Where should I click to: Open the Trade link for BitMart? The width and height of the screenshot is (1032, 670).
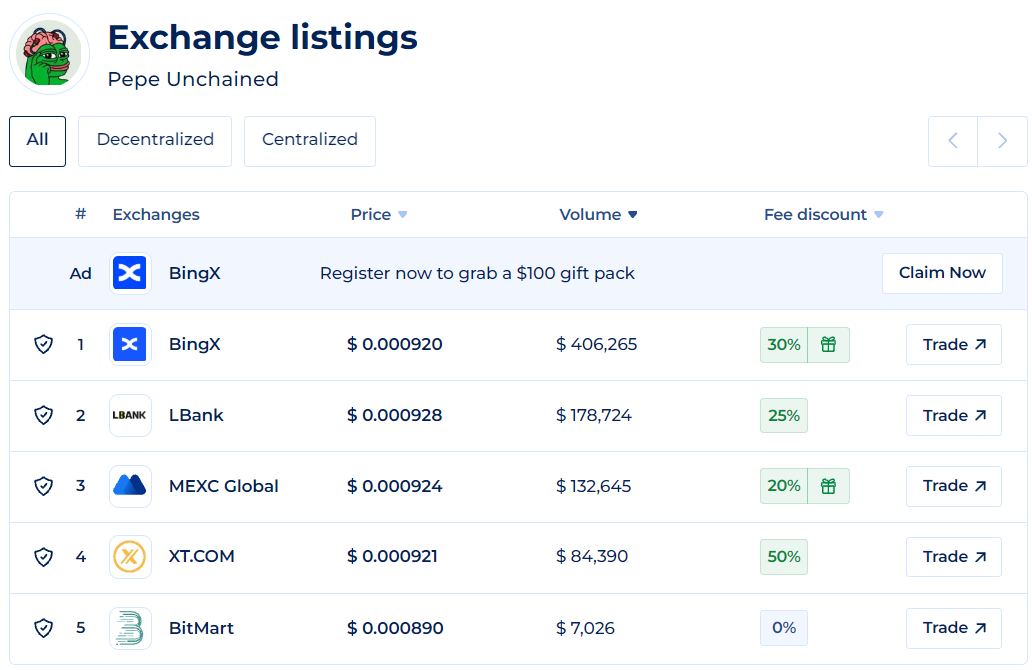point(954,628)
